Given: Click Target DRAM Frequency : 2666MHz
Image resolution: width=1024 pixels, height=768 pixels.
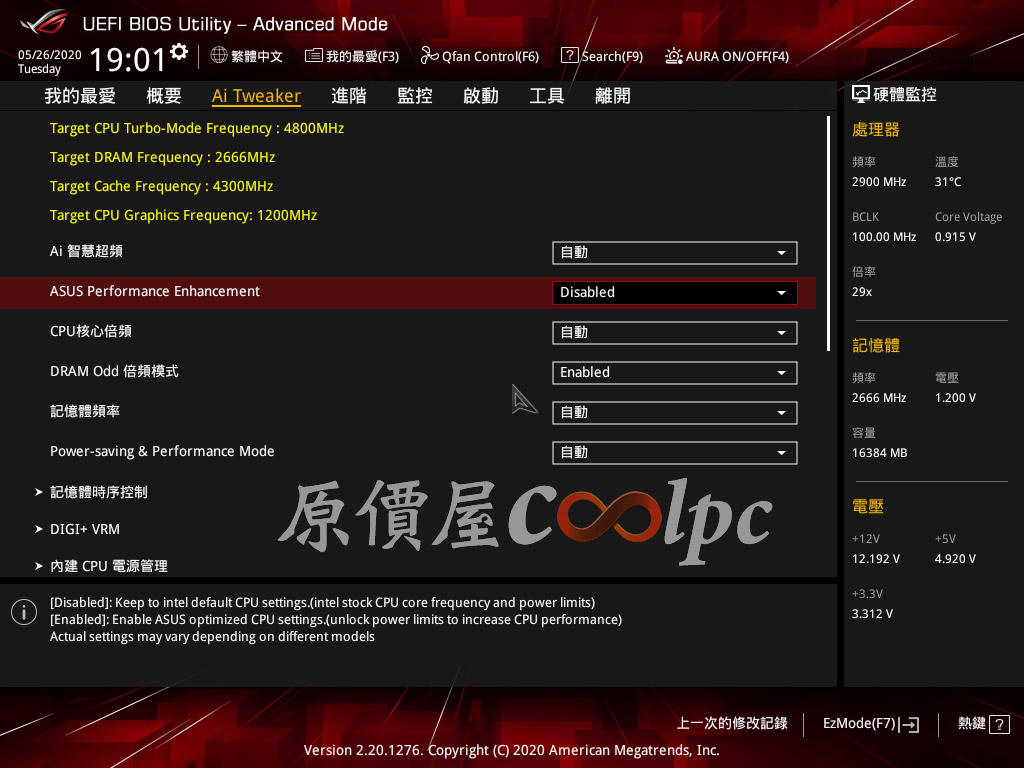Looking at the screenshot, I should [162, 157].
